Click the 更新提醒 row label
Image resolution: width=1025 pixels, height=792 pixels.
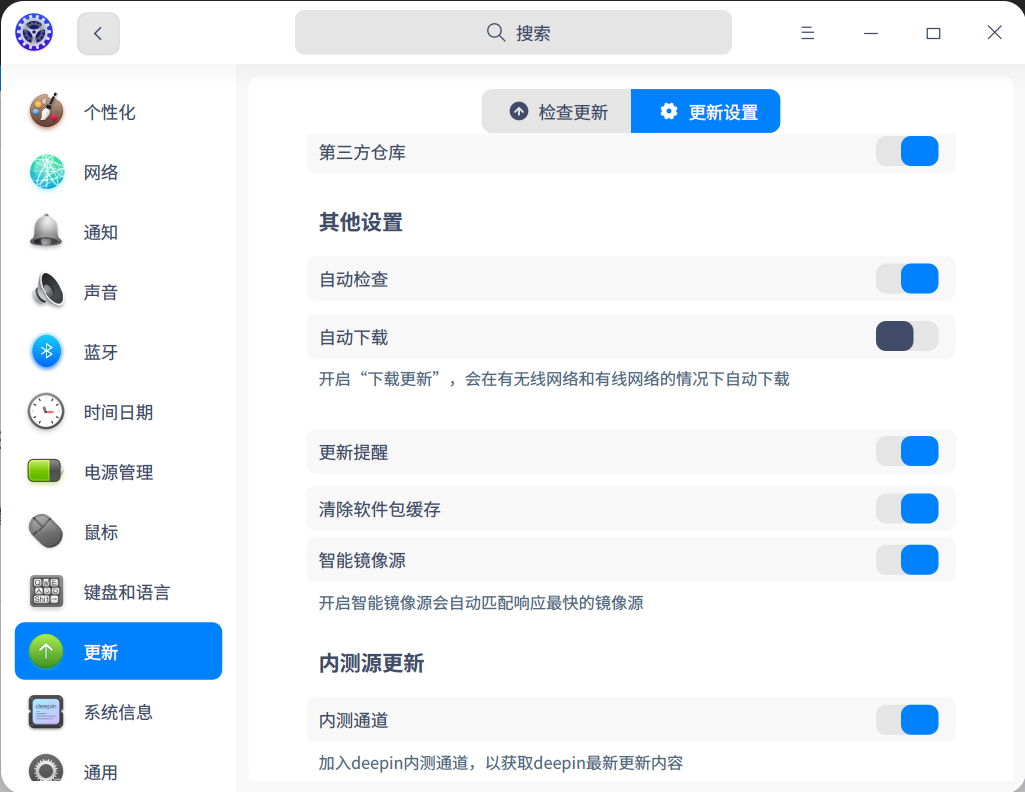[354, 452]
